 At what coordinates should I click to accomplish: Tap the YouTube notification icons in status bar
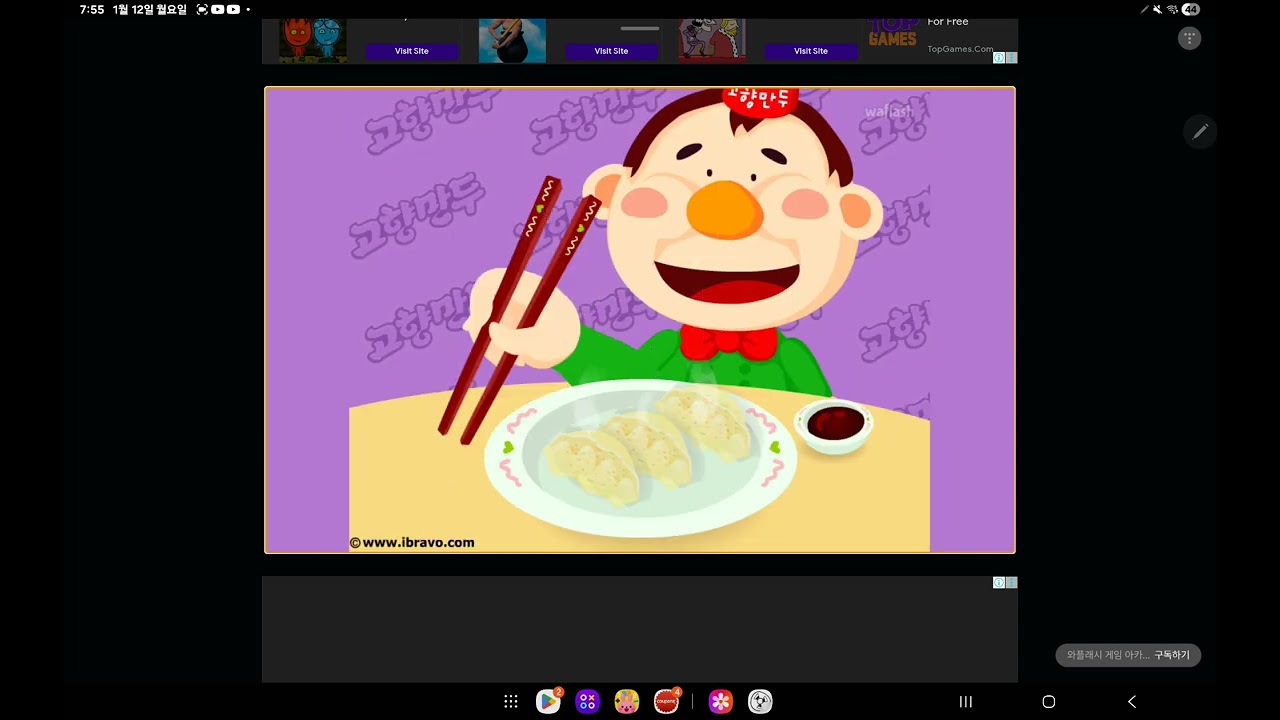click(x=226, y=9)
